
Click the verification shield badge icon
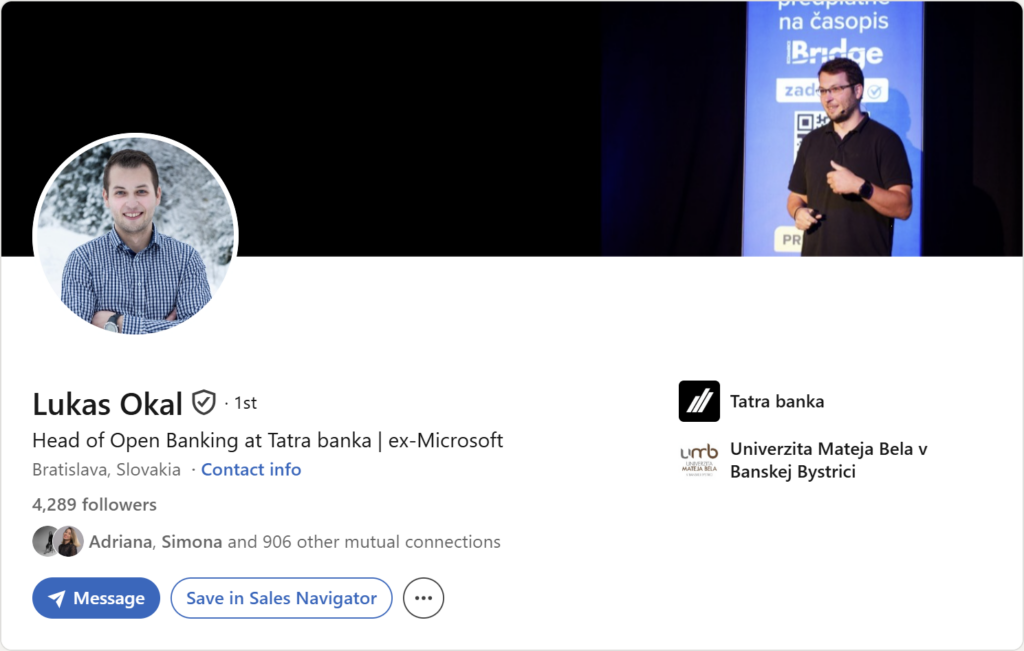[x=204, y=402]
